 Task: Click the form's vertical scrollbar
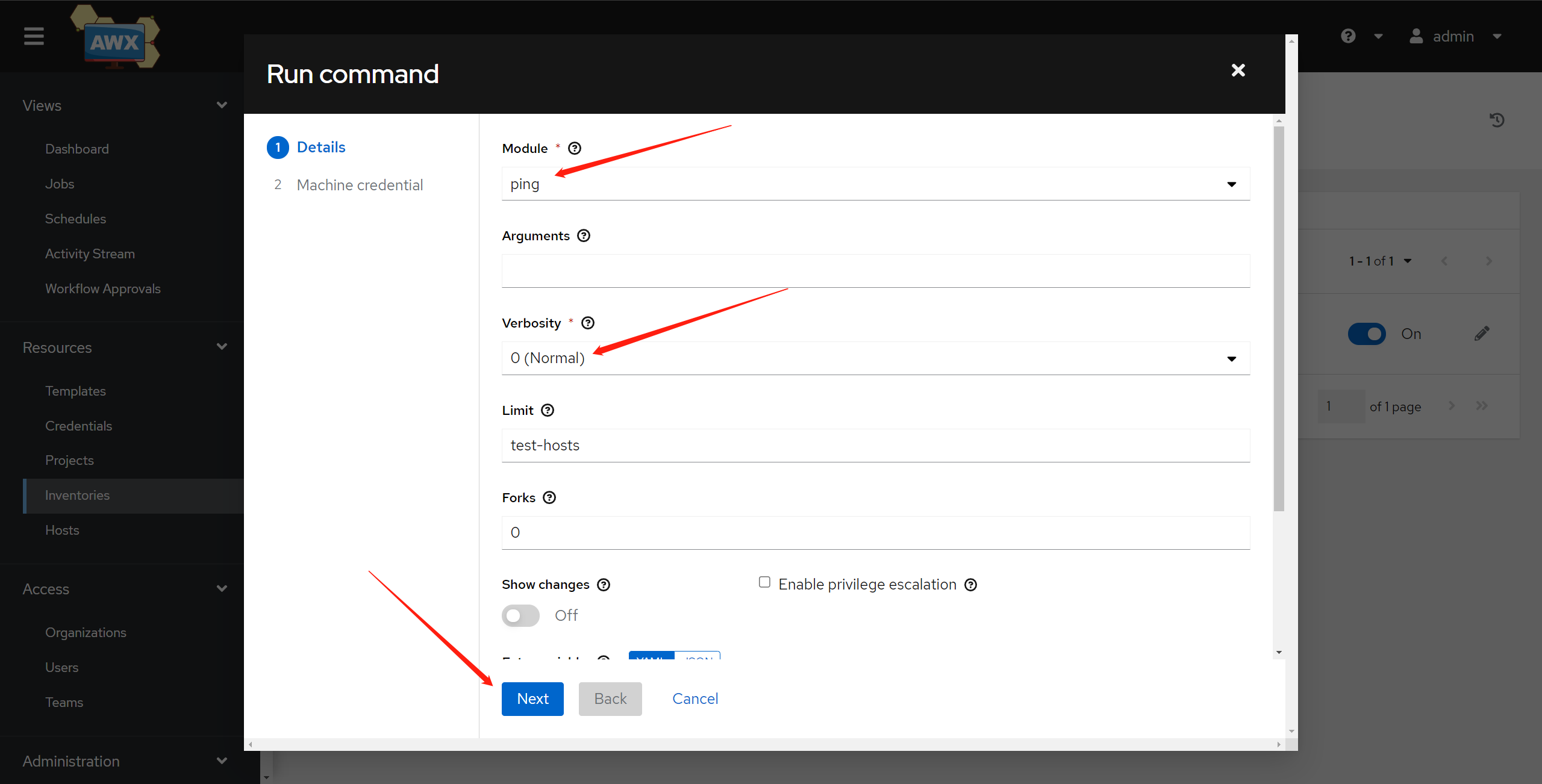(x=1279, y=318)
